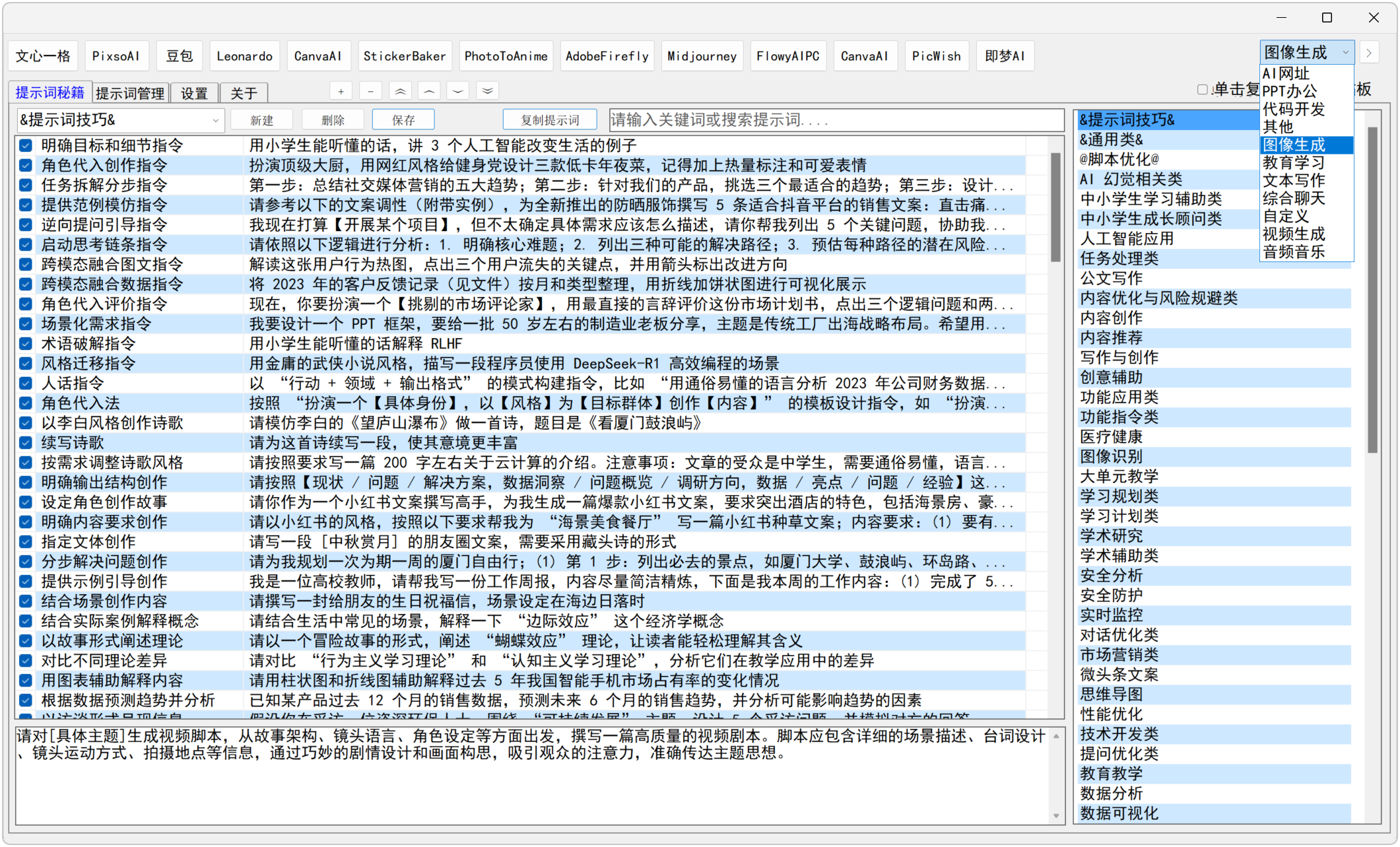Click the prompt table's vertical scrollbar thumb
Viewport: 1400px width, 847px height.
point(1055,206)
